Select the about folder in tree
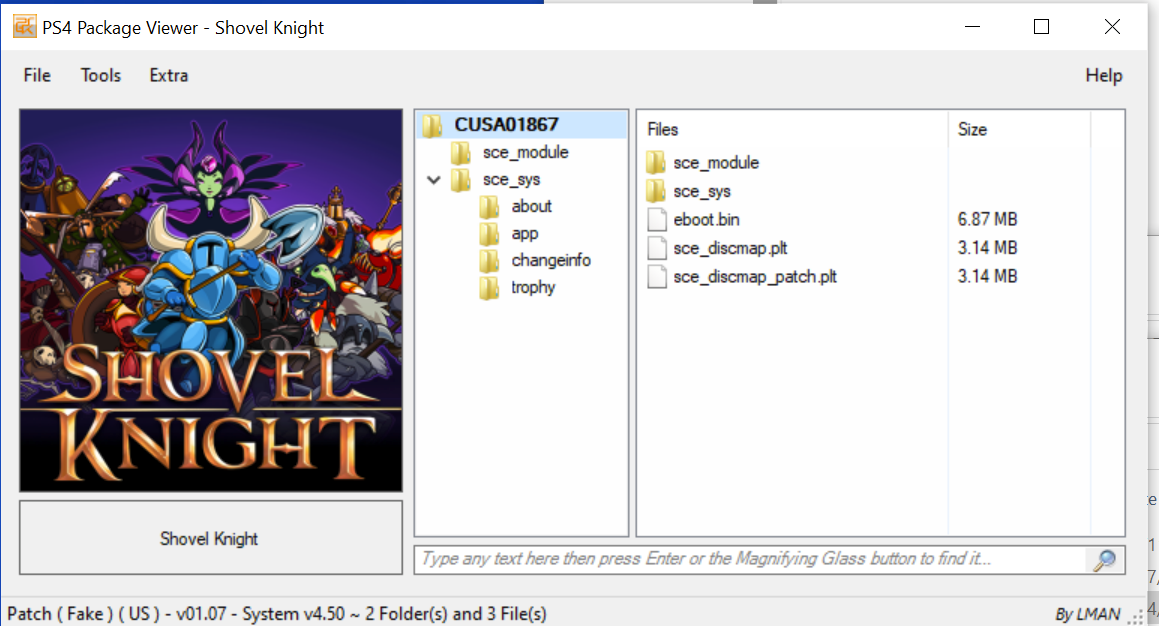 pos(531,206)
